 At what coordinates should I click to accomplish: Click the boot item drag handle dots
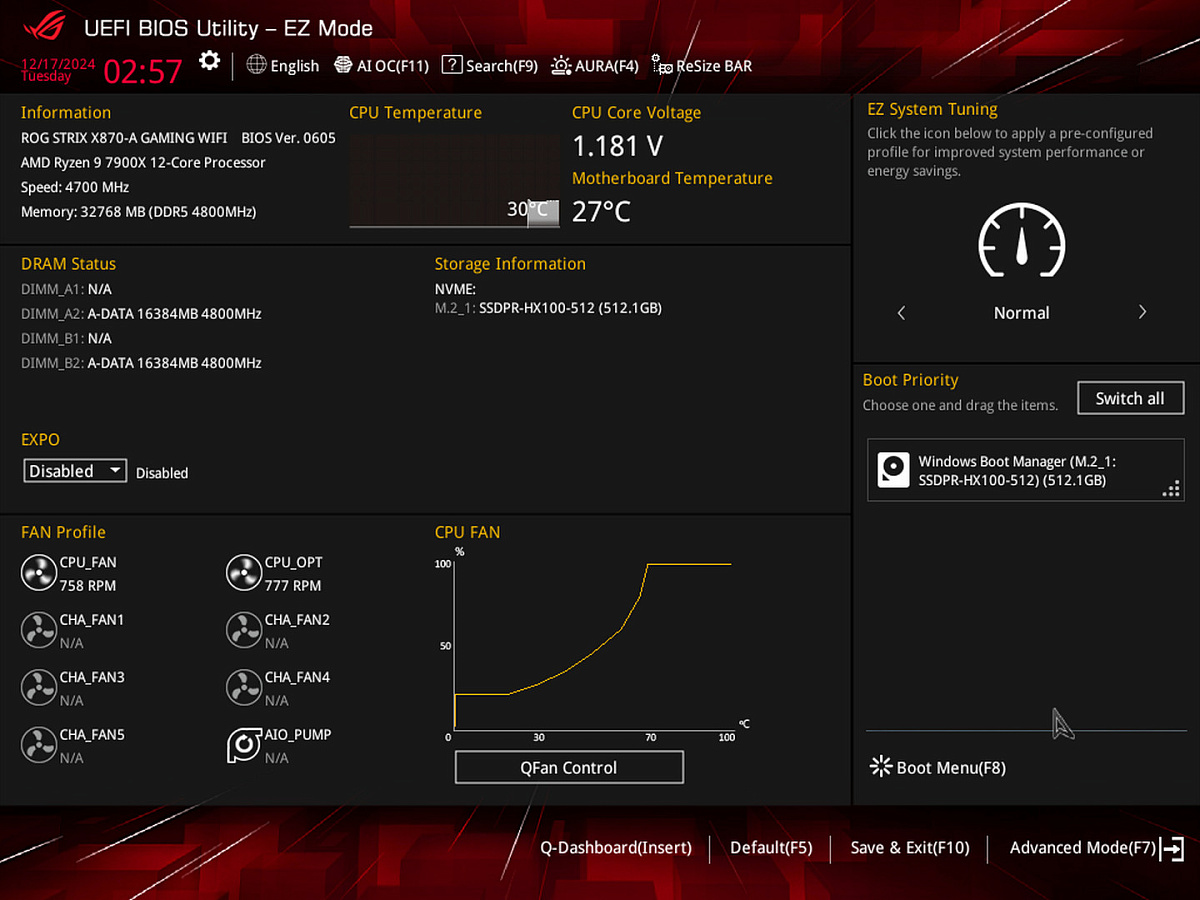tap(1171, 490)
